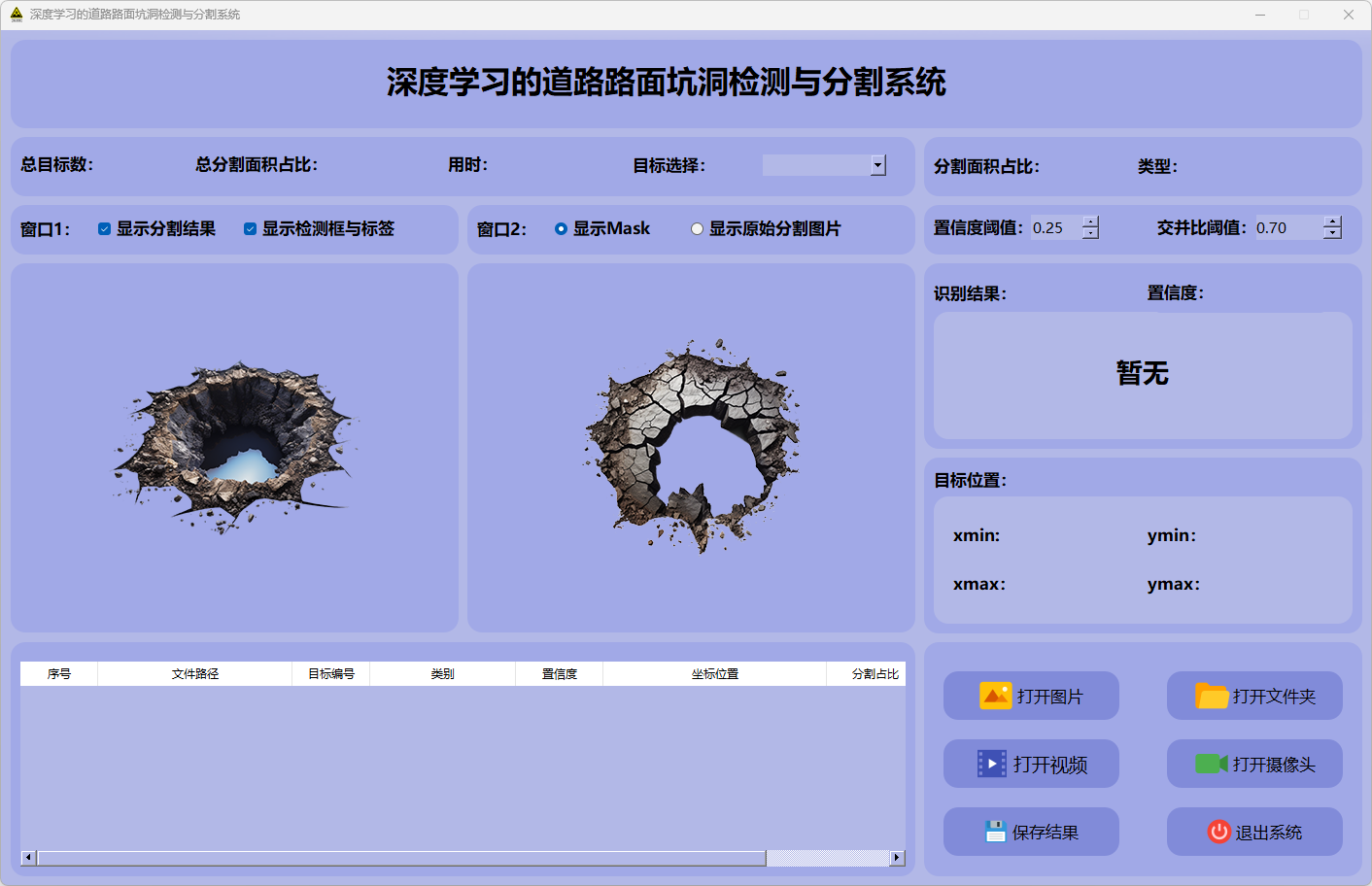Click the green camera icon on 打开摄像头

pyautogui.click(x=1211, y=764)
